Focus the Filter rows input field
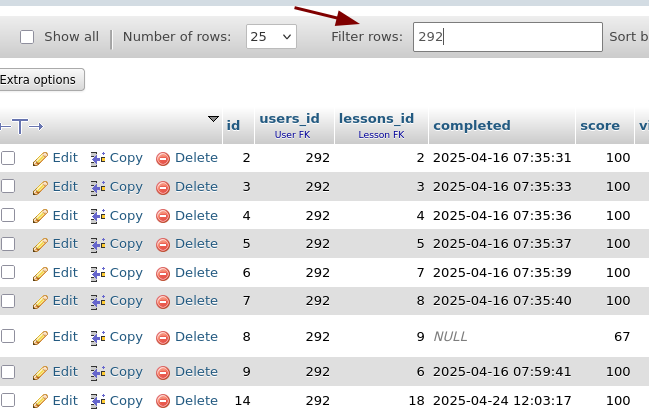Screen dimensions: 649x420 [507, 37]
